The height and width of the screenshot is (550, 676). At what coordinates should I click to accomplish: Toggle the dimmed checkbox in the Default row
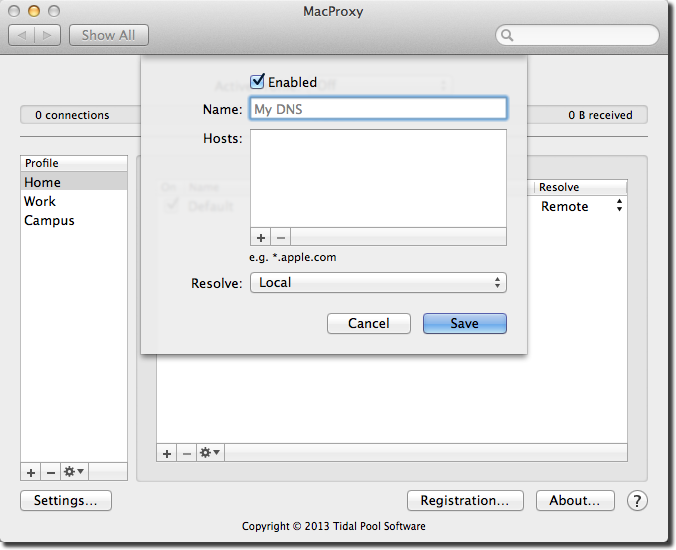(x=171, y=205)
